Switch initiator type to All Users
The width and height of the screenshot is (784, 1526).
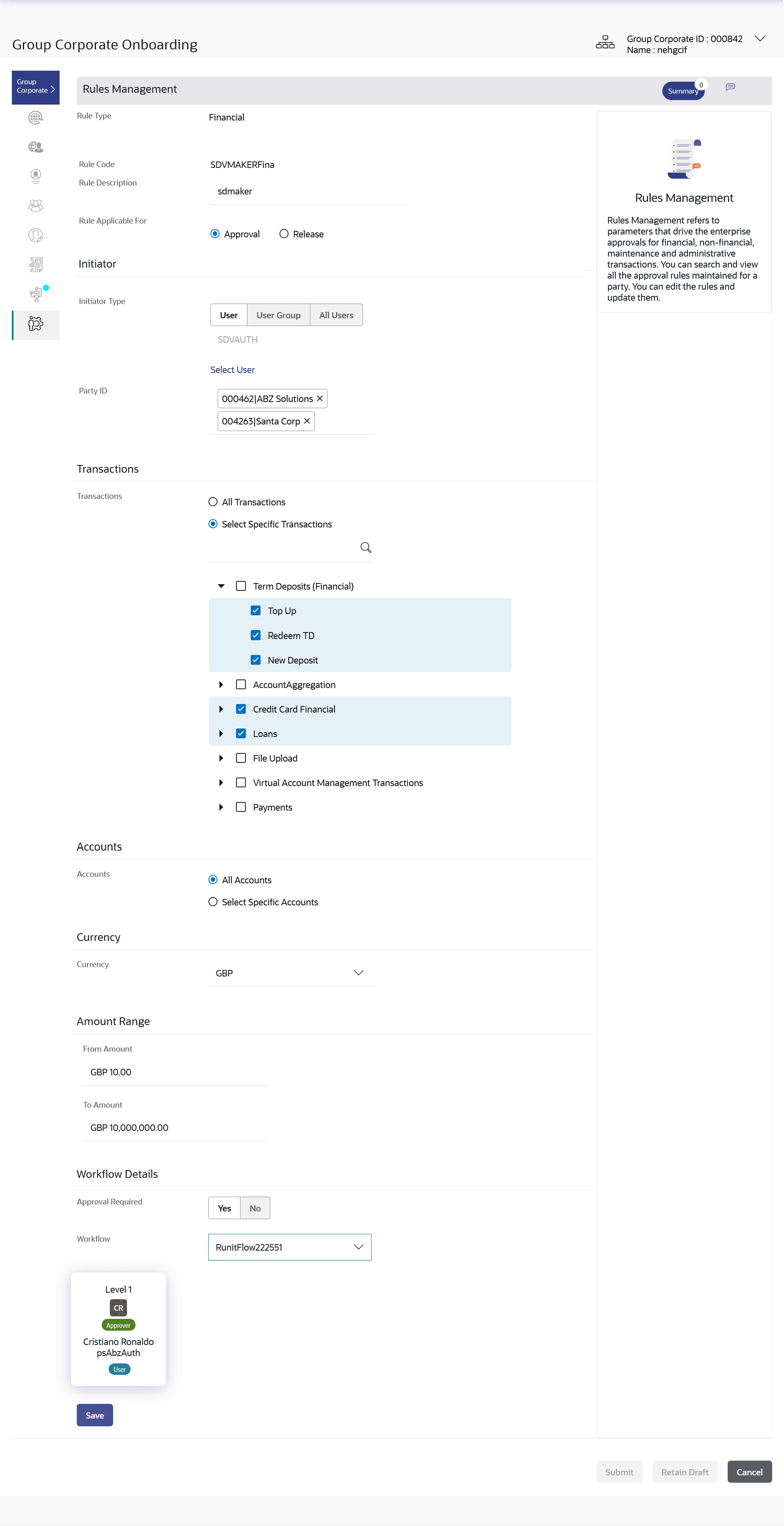click(x=336, y=315)
